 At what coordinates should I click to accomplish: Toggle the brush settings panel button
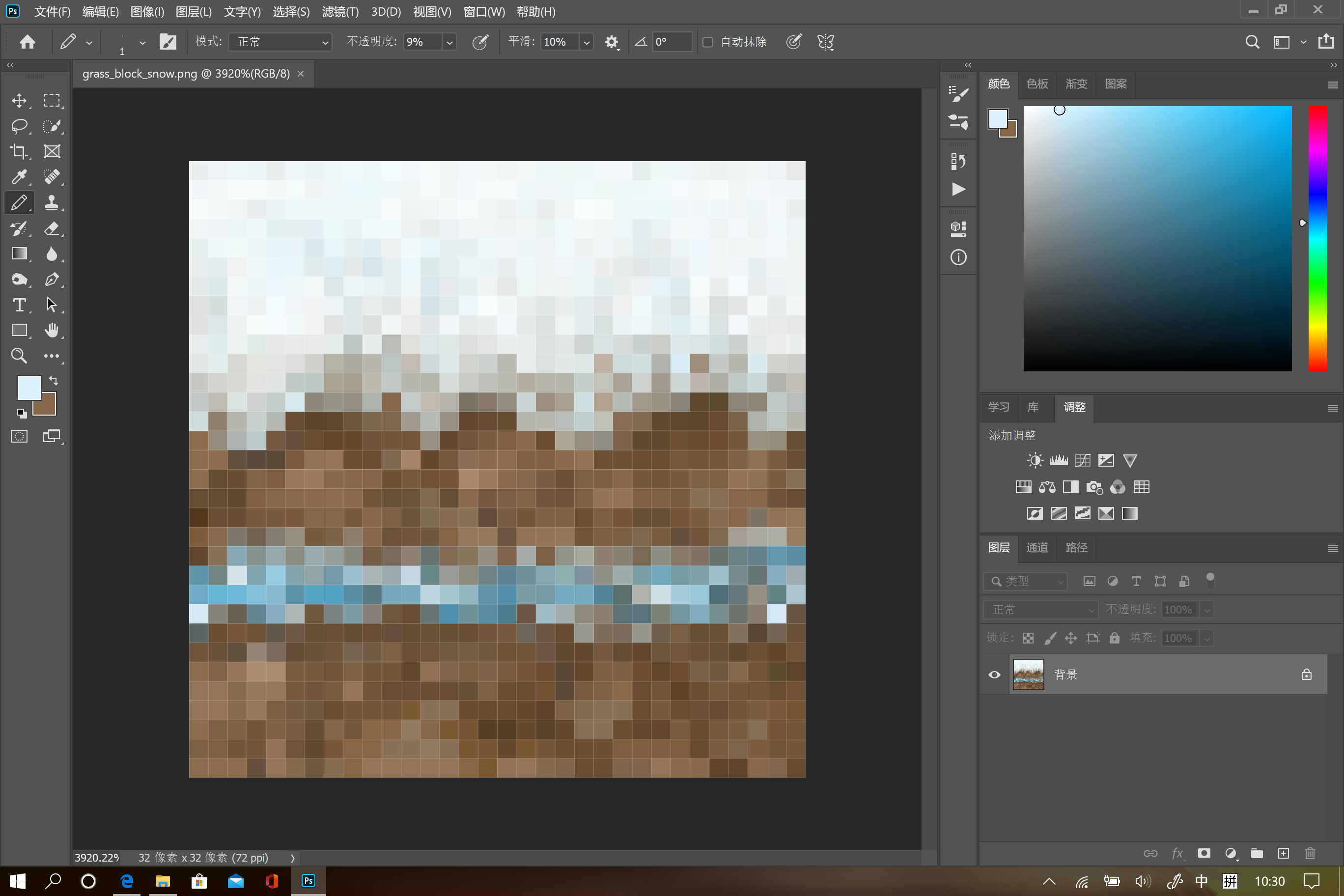[168, 42]
